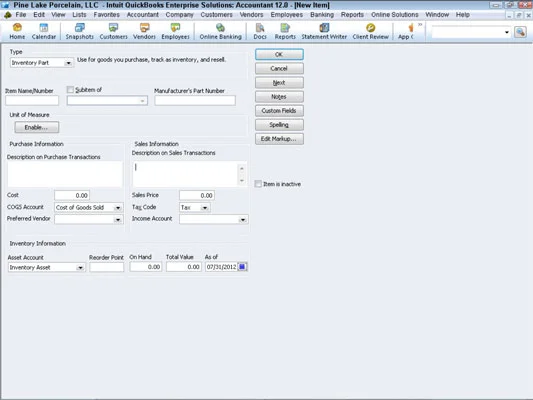Image resolution: width=533 pixels, height=400 pixels.
Task: Open Docs toolbar icon
Action: click(x=260, y=31)
